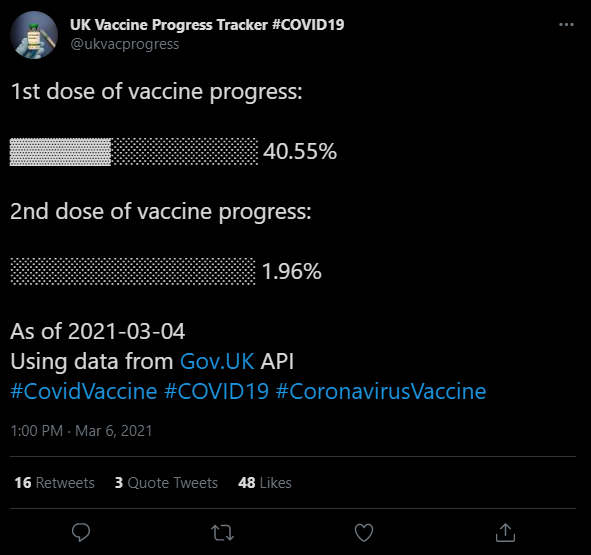Click the 1st dose progress bar
Image resolution: width=591 pixels, height=555 pixels.
click(x=134, y=152)
